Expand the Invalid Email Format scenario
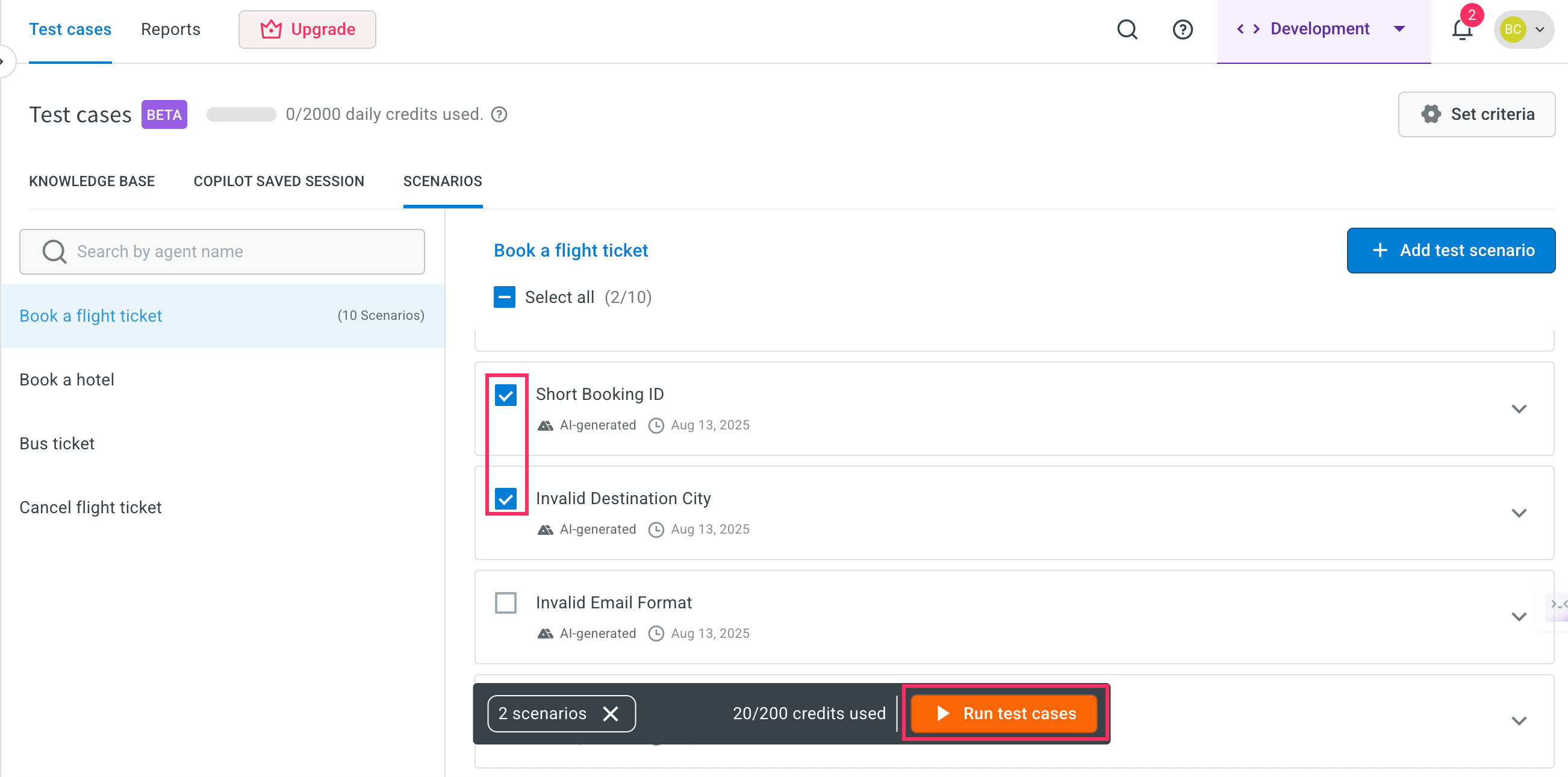This screenshot has height=777, width=1568. click(1519, 617)
